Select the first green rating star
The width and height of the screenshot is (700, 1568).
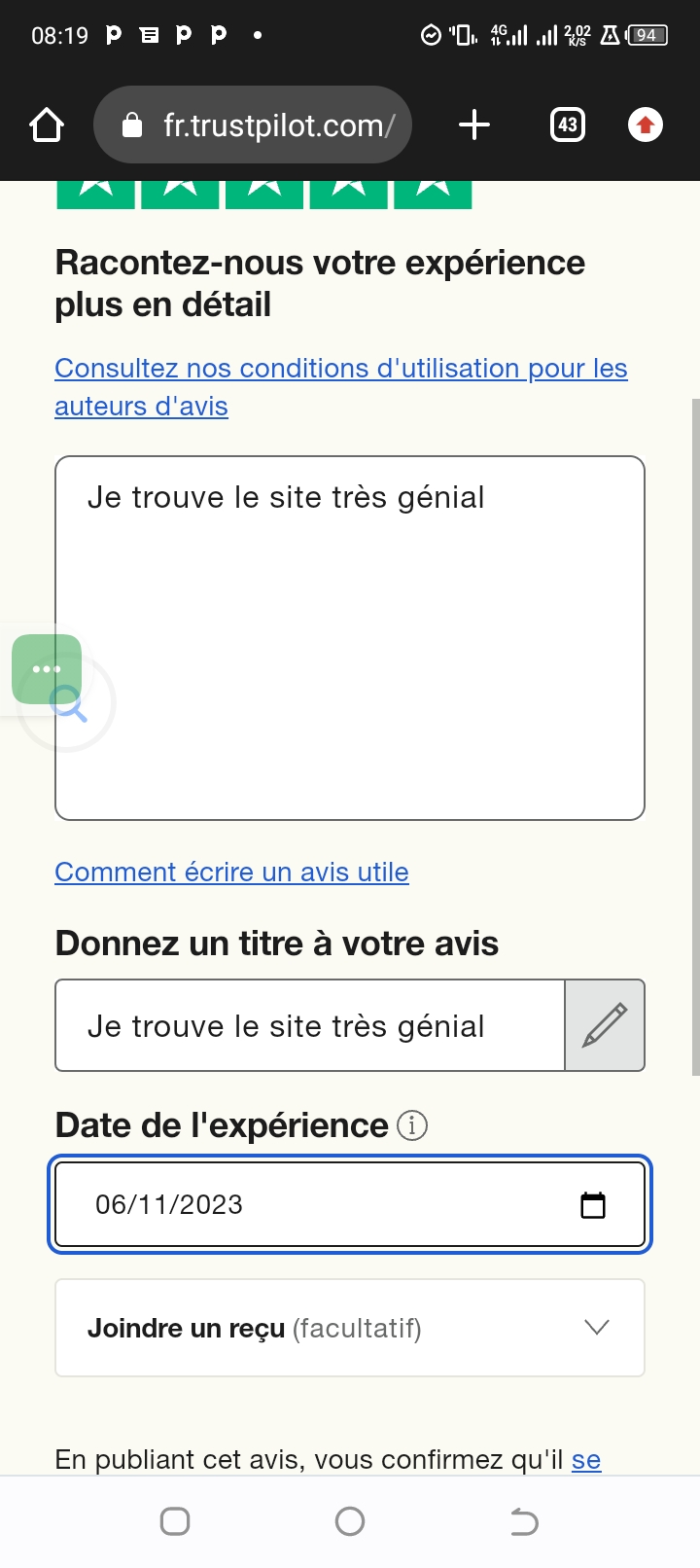pyautogui.click(x=95, y=193)
